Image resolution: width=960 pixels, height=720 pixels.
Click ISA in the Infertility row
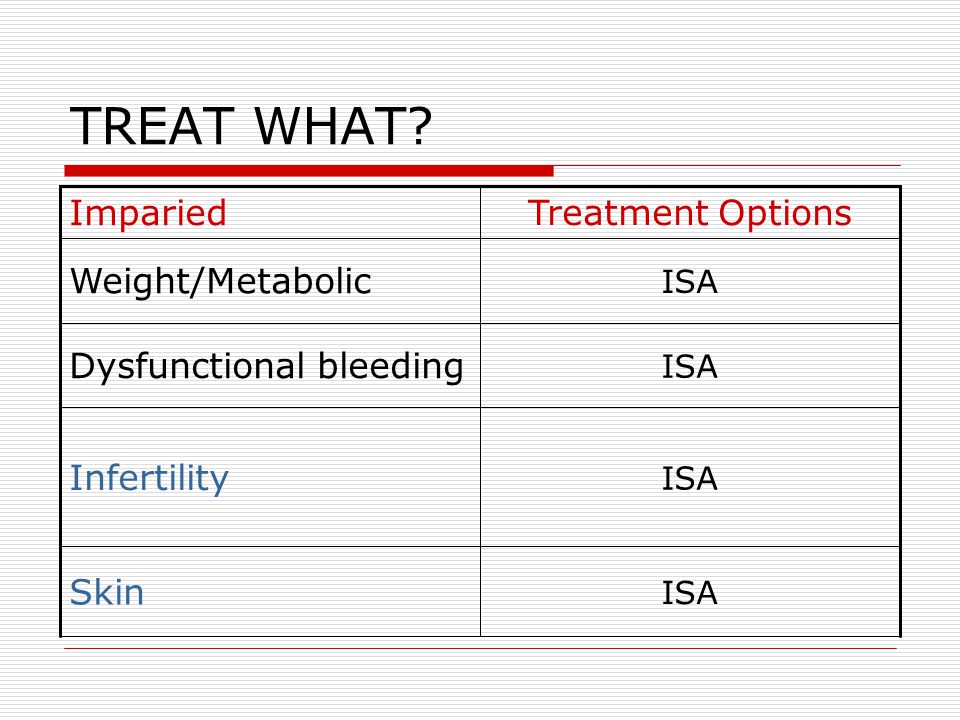(689, 479)
